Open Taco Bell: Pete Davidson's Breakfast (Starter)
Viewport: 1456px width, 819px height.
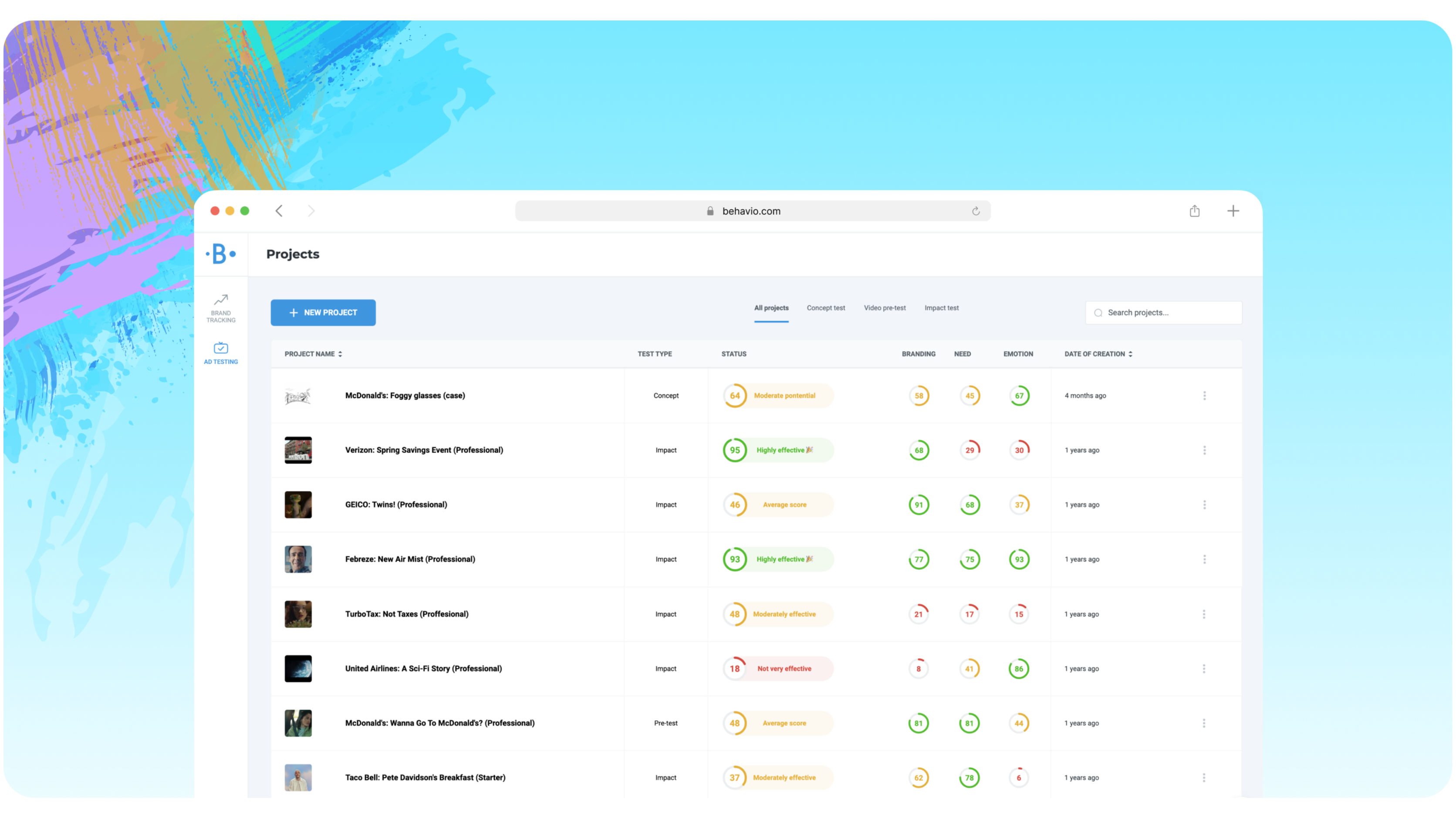tap(425, 778)
